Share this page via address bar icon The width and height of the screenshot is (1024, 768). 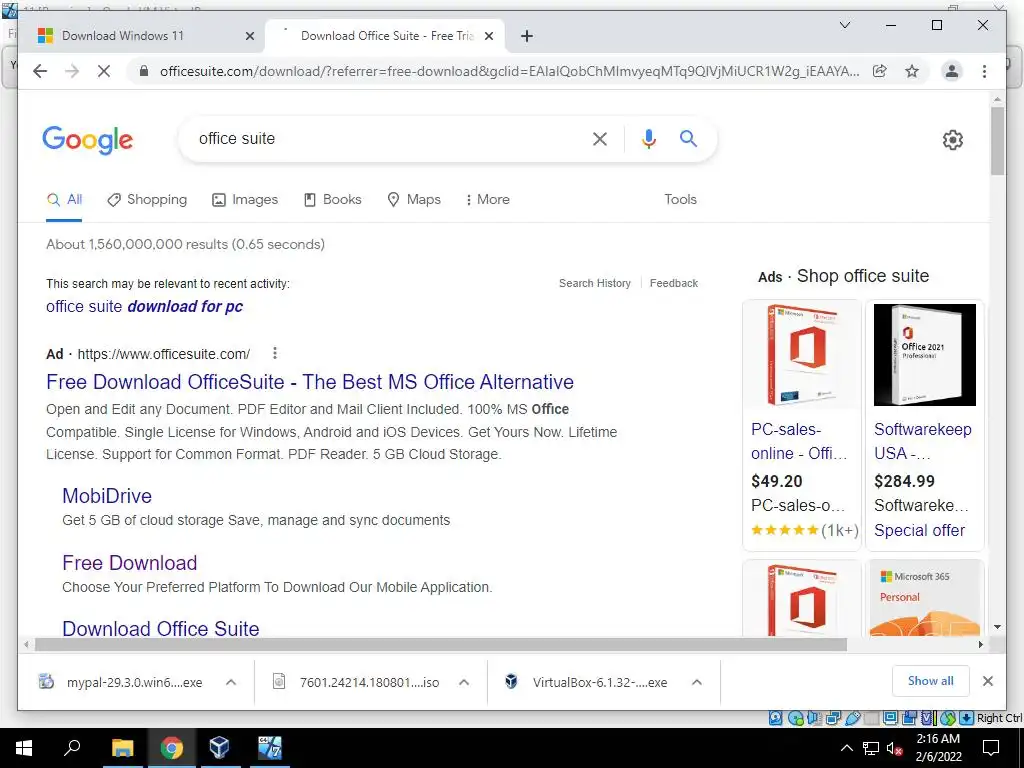(880, 71)
